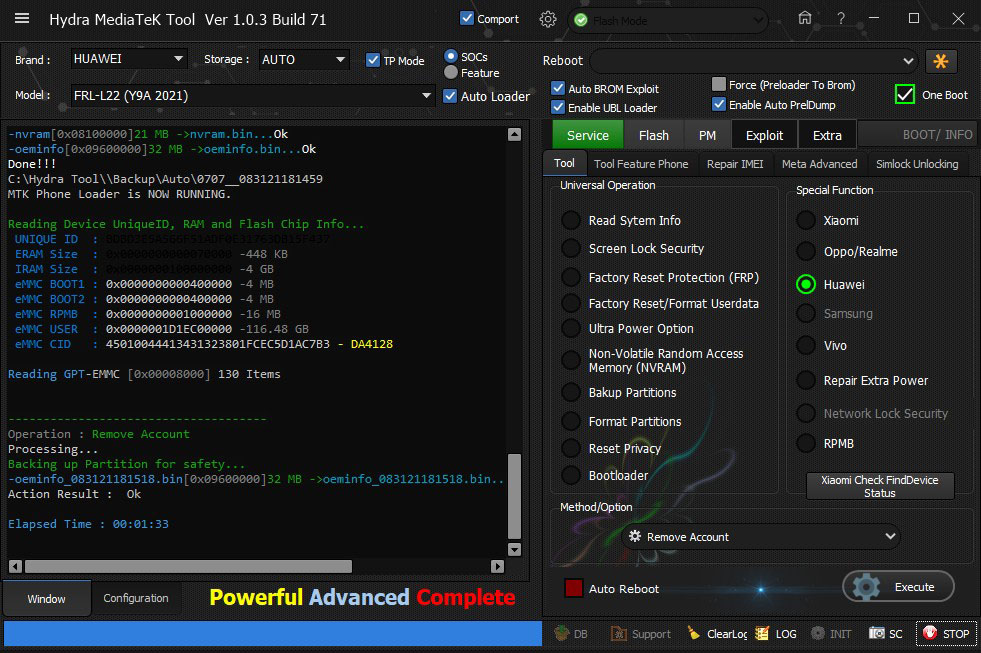Click the home icon in title bar
The height and width of the screenshot is (653, 981).
click(x=805, y=18)
